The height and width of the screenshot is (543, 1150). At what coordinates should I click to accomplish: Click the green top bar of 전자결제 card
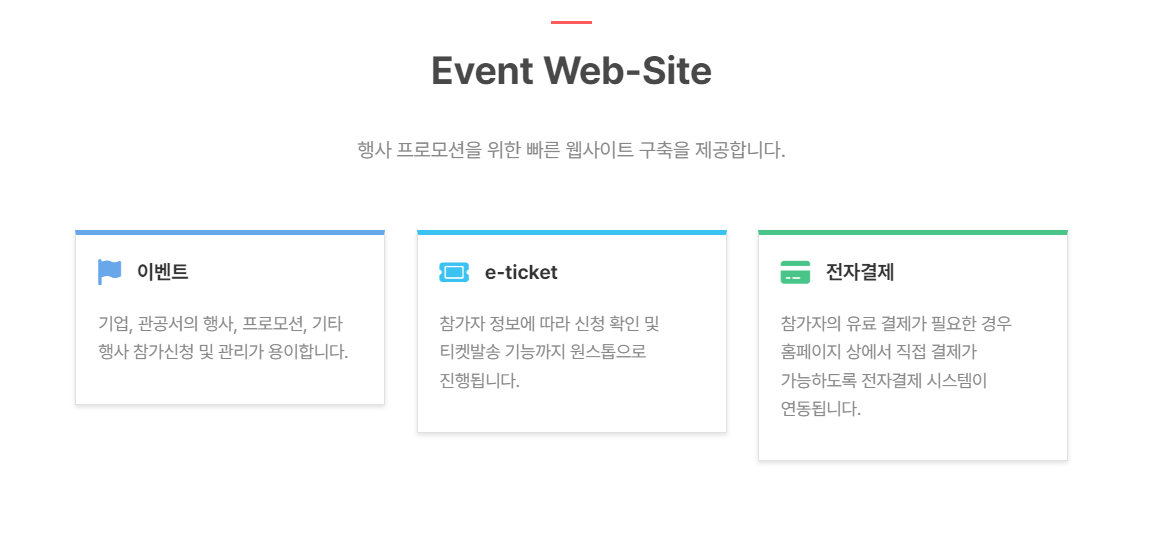(912, 232)
